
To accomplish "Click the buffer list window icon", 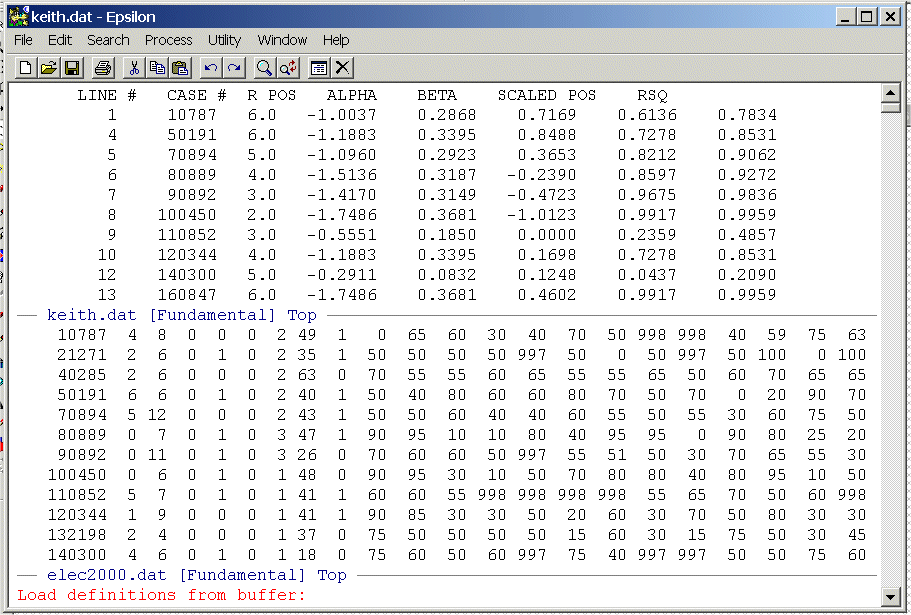I will (319, 68).
